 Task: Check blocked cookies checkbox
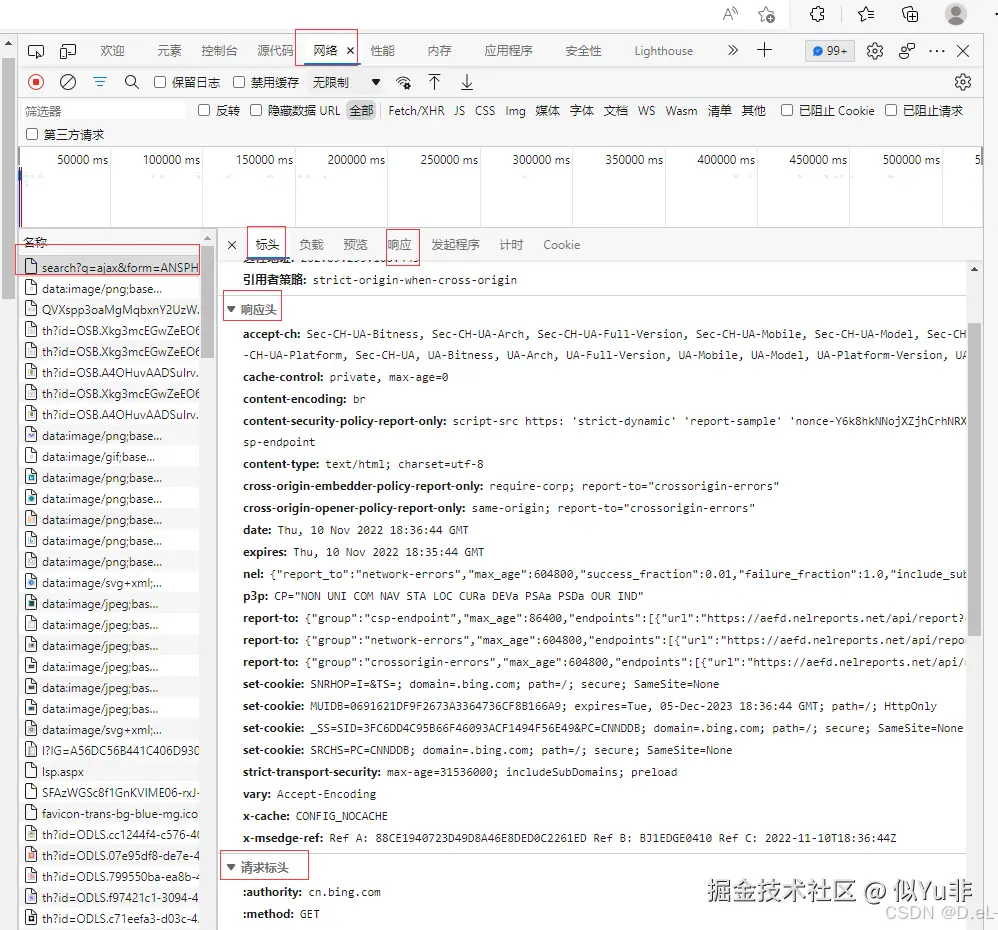[787, 110]
